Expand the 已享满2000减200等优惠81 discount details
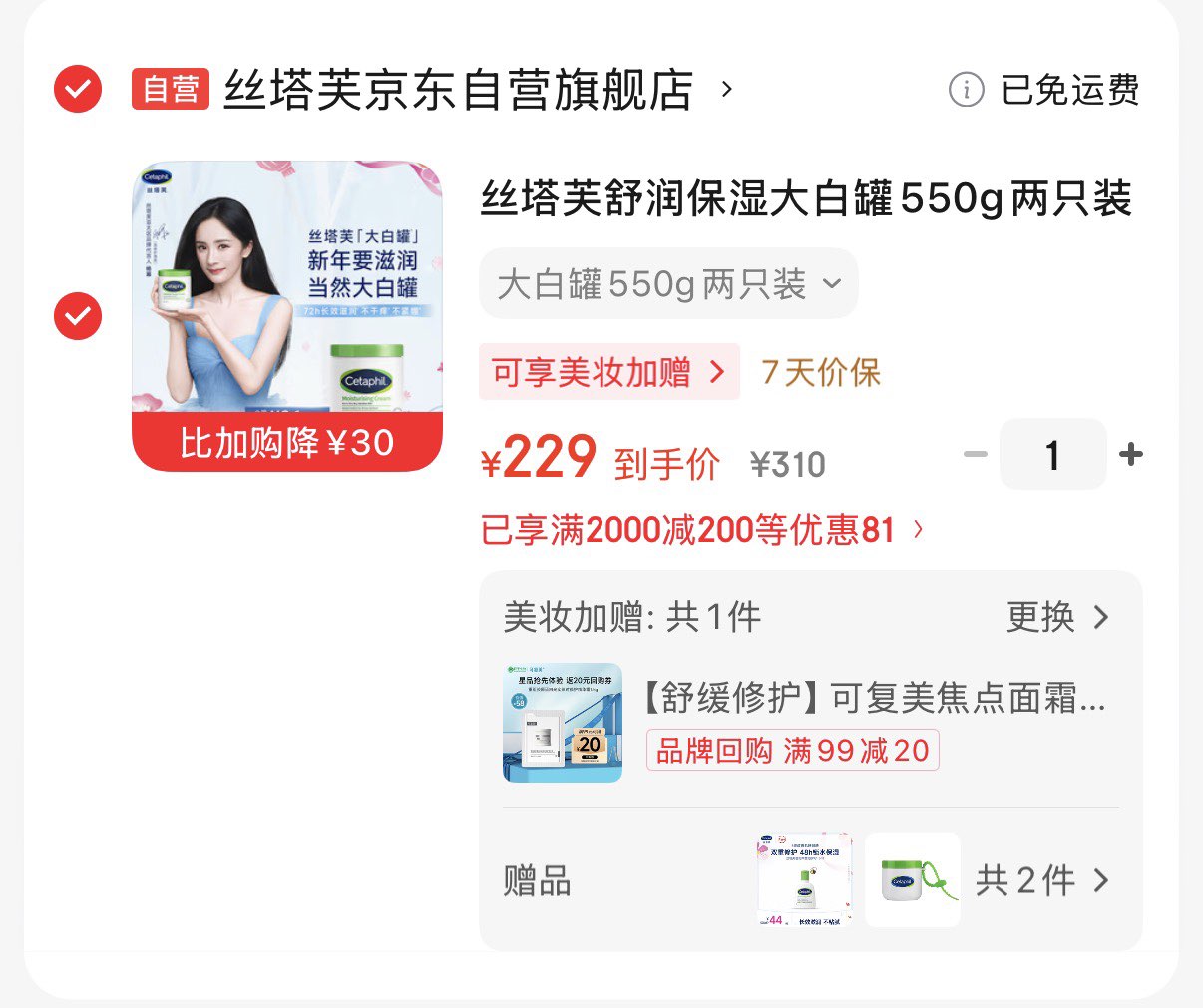Viewport: 1203px width, 1008px height. [x=702, y=530]
